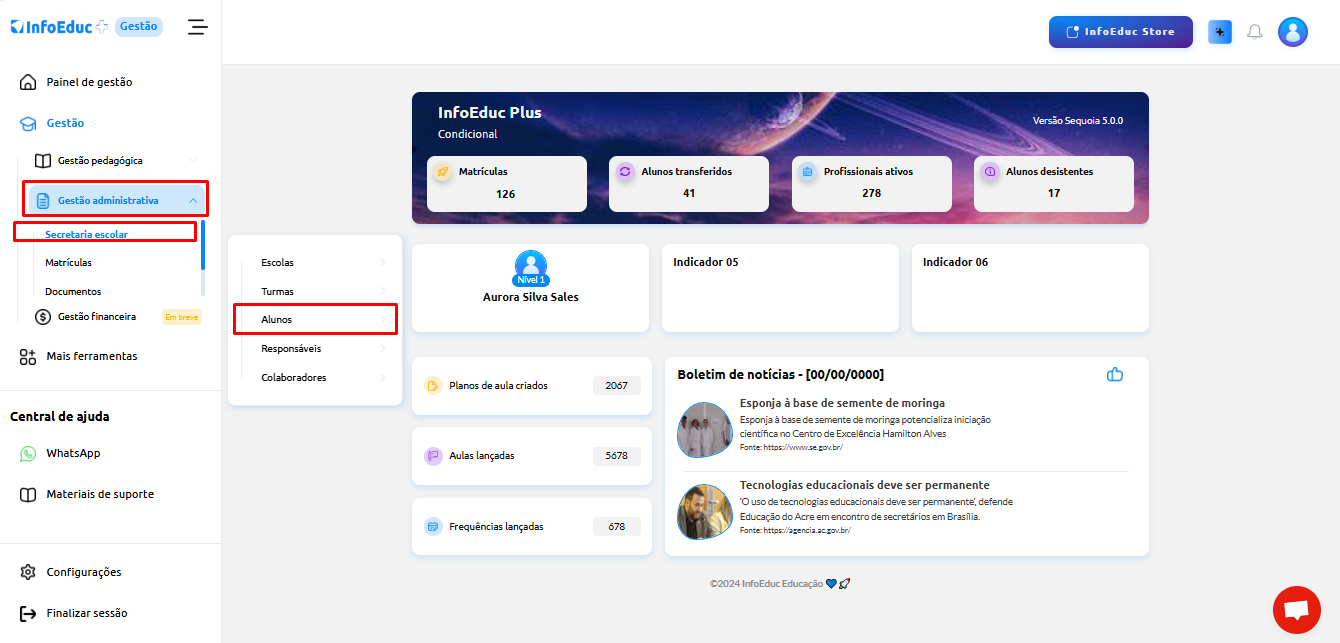Open the Materiais de suporte link

(100, 494)
